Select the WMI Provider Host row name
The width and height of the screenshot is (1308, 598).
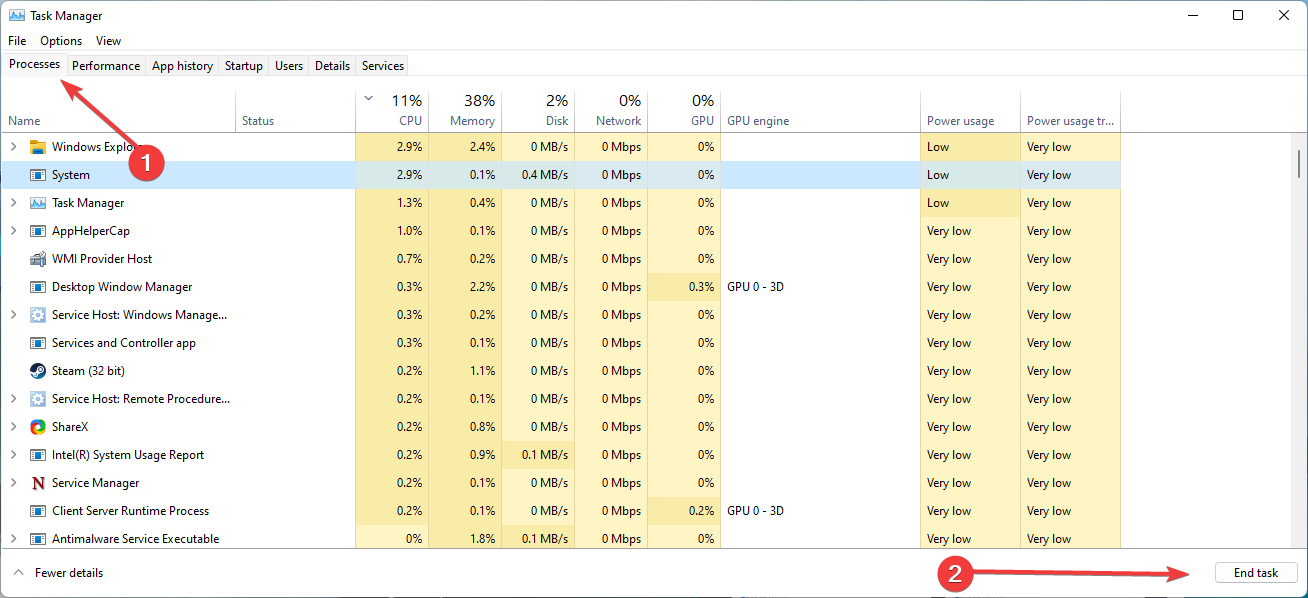102,259
